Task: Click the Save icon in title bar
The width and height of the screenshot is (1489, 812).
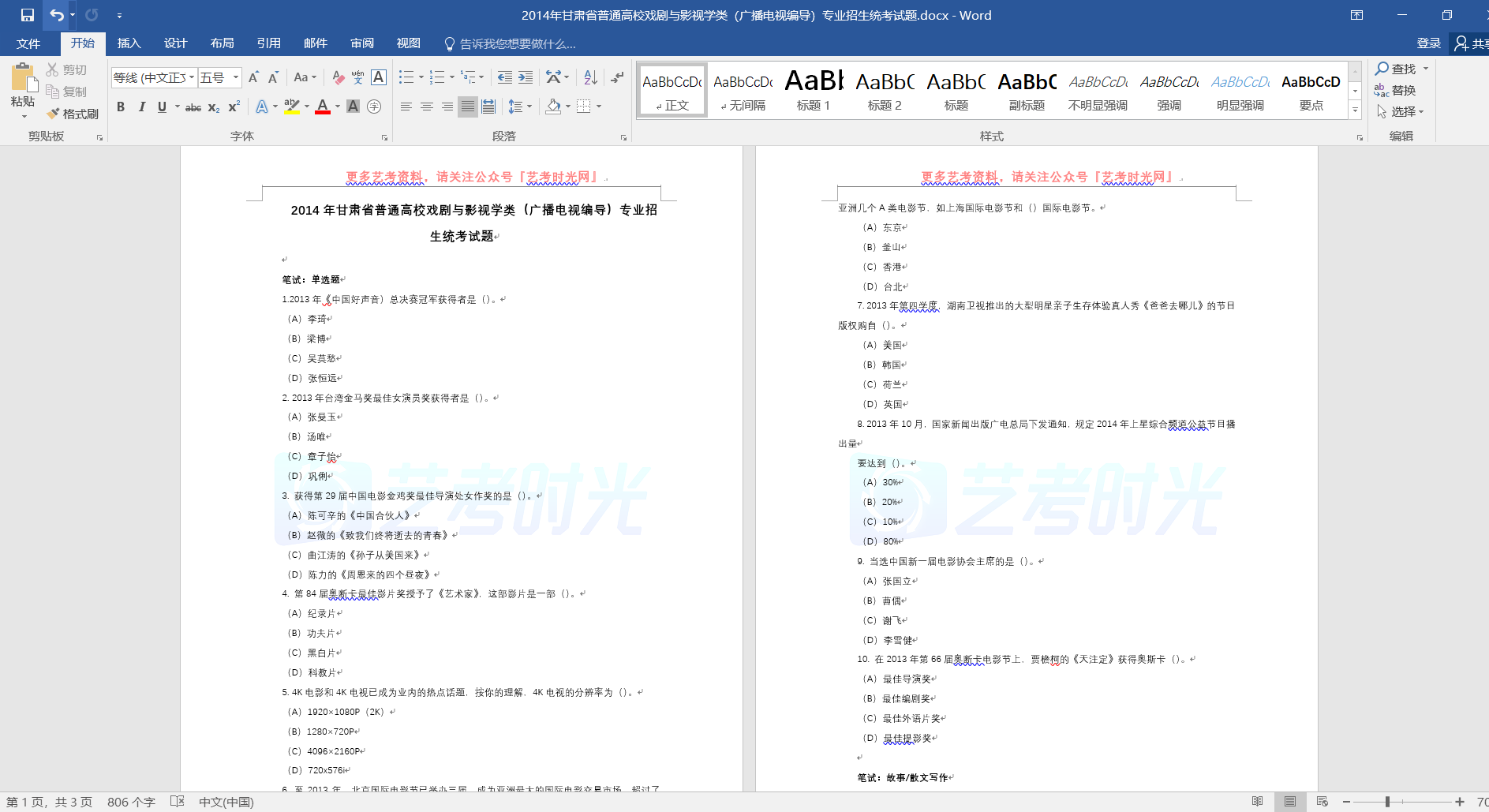Action: [27, 15]
